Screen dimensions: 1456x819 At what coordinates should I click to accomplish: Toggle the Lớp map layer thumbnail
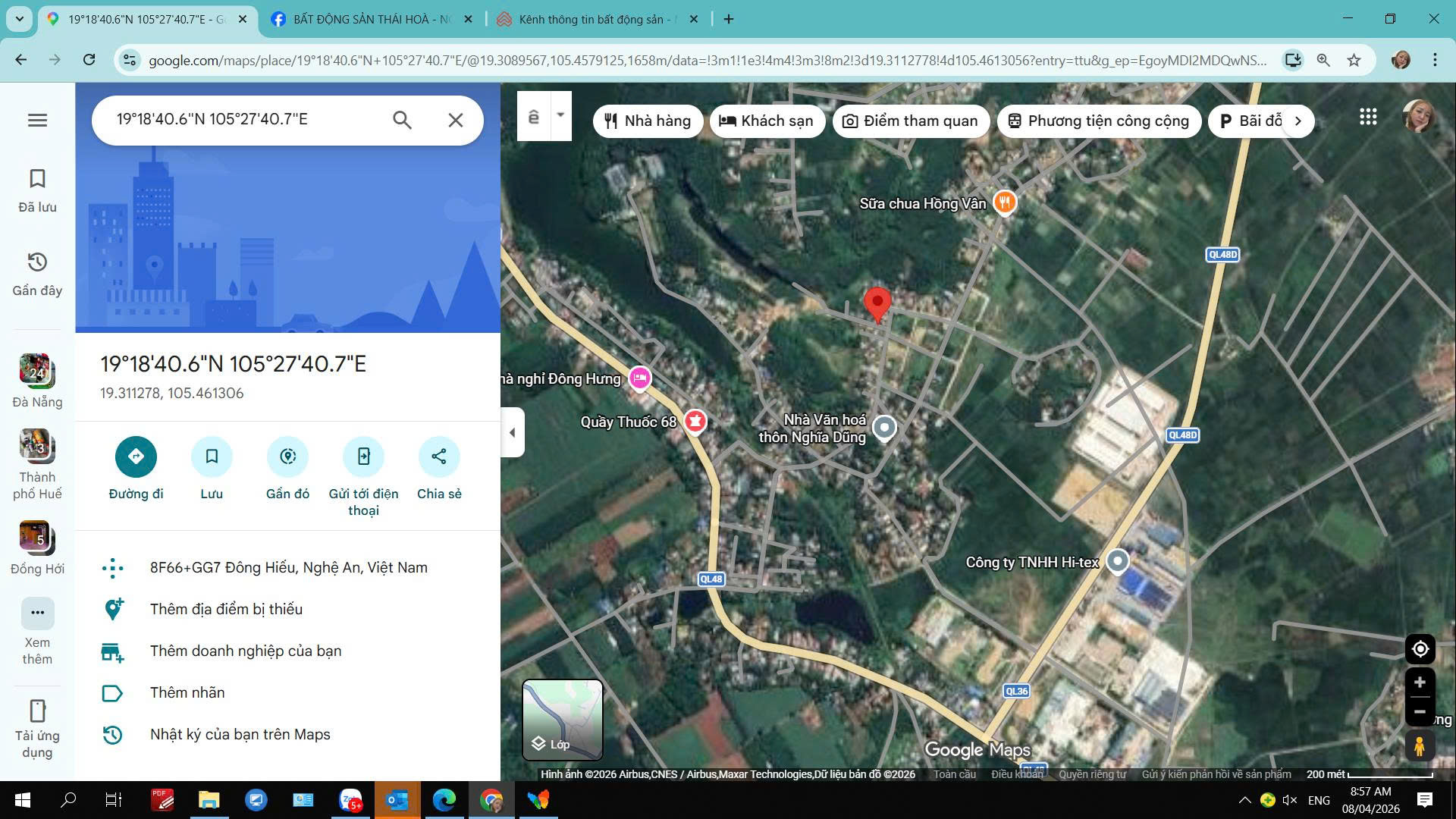point(562,720)
